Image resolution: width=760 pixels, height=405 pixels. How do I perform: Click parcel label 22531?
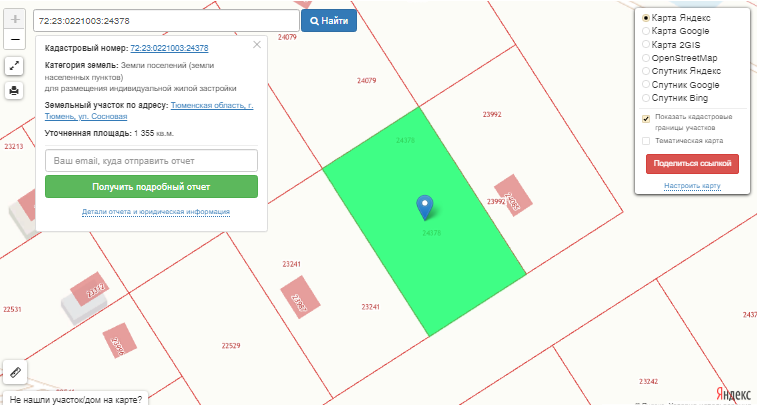point(12,309)
